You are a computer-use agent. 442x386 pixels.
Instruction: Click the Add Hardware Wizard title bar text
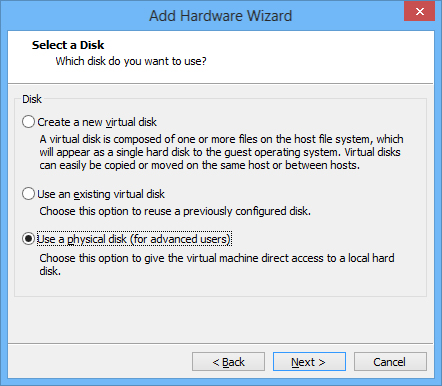pyautogui.click(x=220, y=16)
